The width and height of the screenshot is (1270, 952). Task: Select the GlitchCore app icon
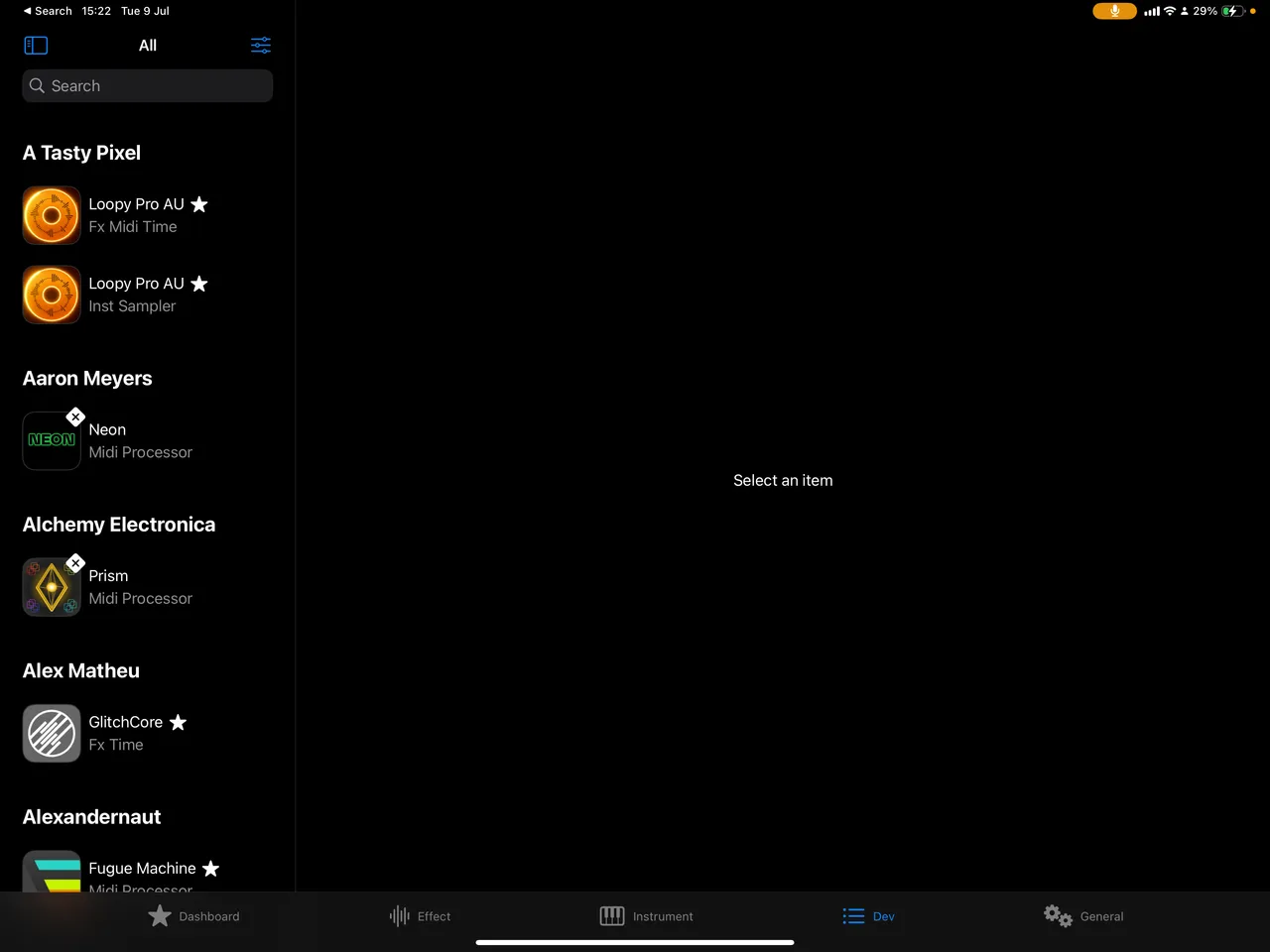tap(52, 734)
